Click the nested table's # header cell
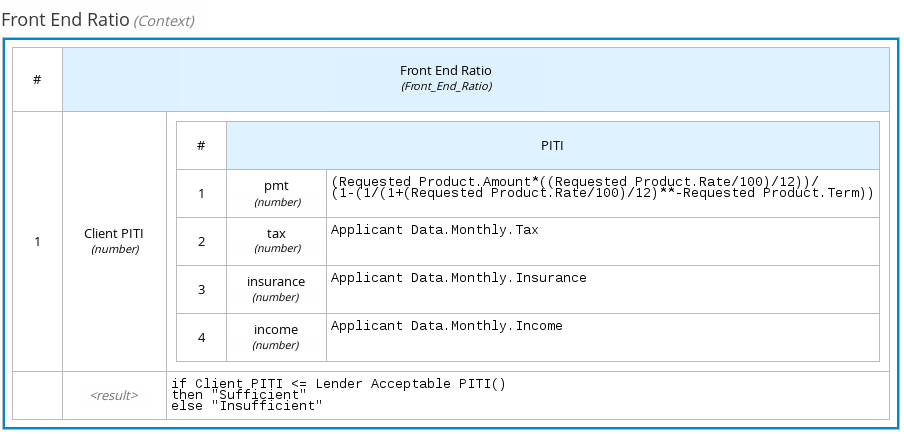The image size is (904, 434). click(201, 145)
